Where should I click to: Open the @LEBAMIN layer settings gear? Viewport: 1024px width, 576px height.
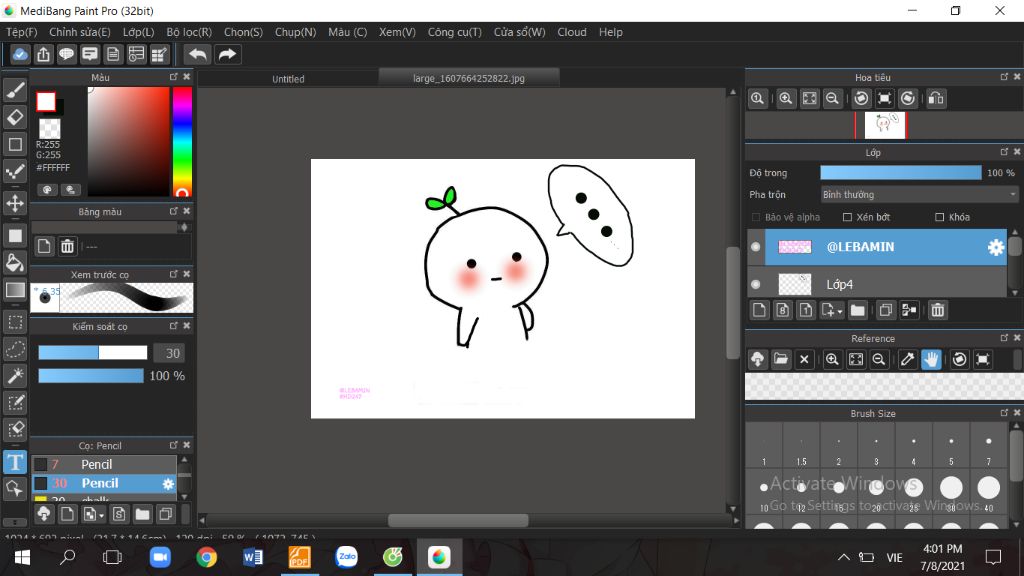pos(995,247)
